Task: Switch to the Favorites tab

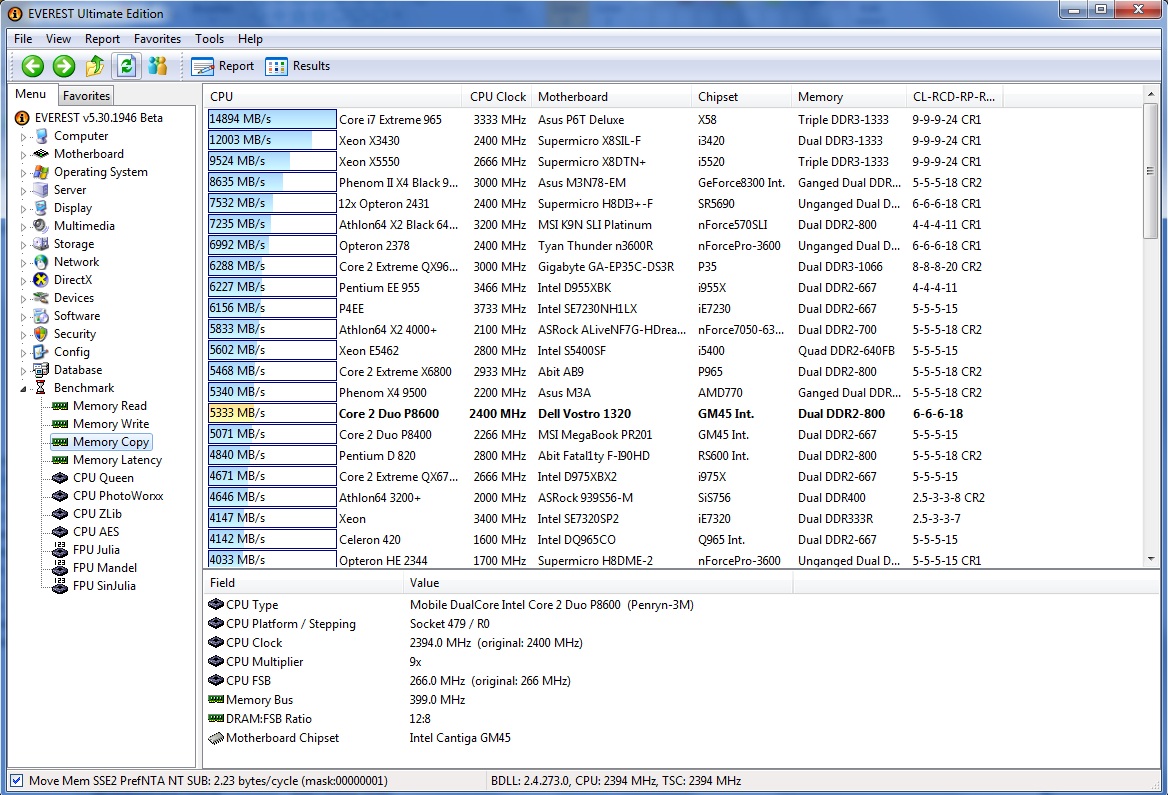Action: click(x=86, y=95)
